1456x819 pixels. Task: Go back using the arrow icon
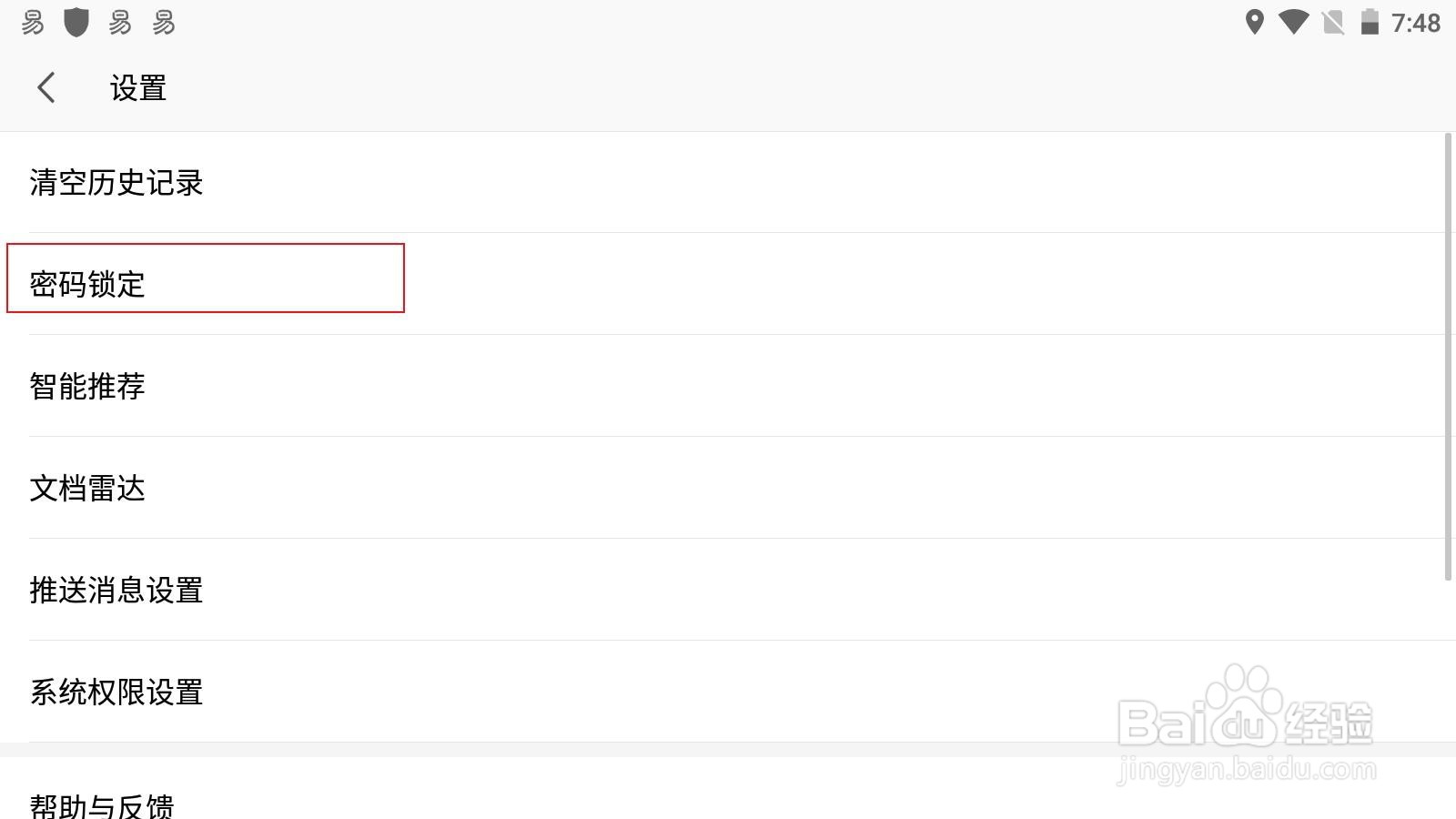[46, 88]
